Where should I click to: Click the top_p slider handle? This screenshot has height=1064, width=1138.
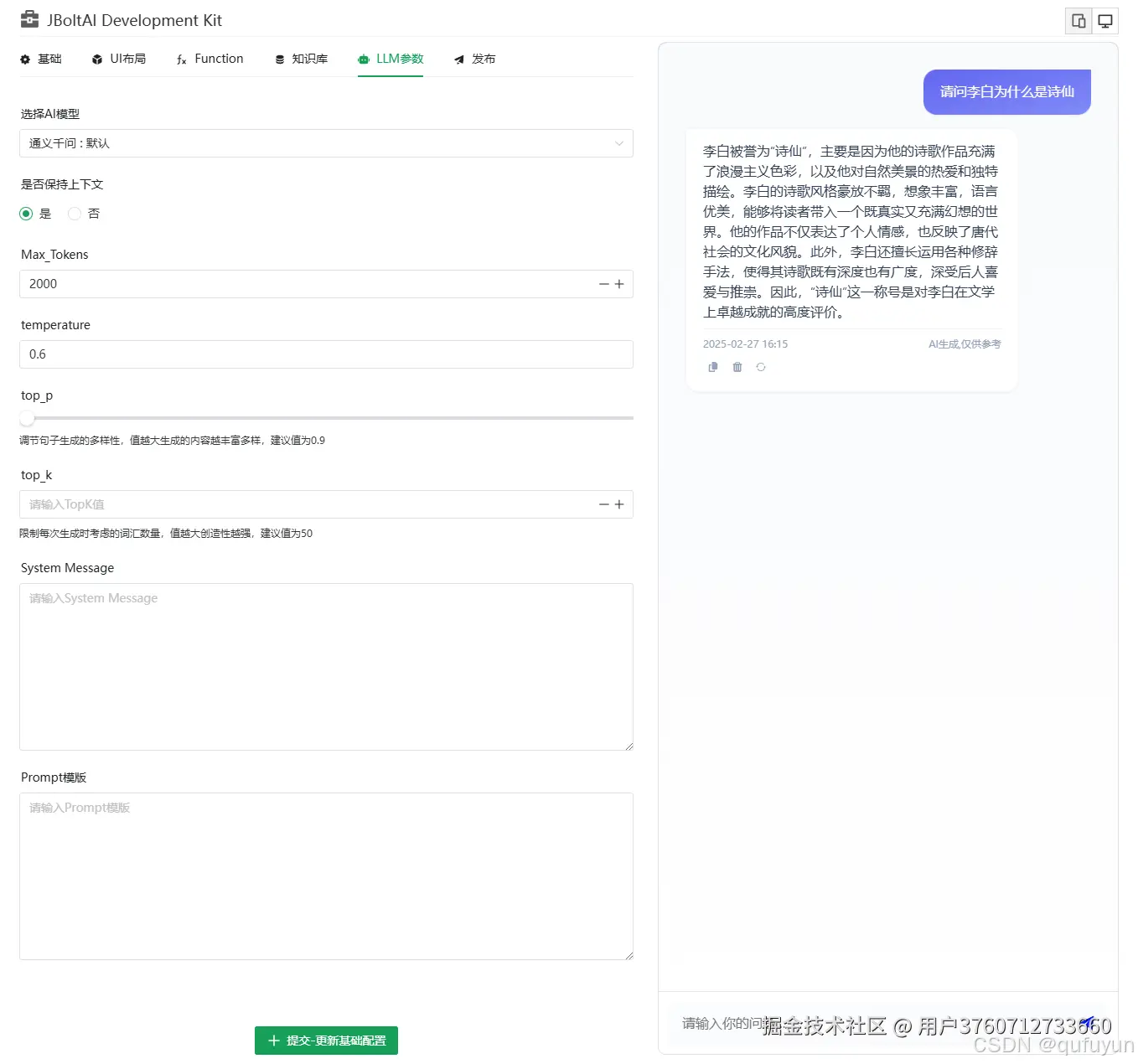pos(26,418)
